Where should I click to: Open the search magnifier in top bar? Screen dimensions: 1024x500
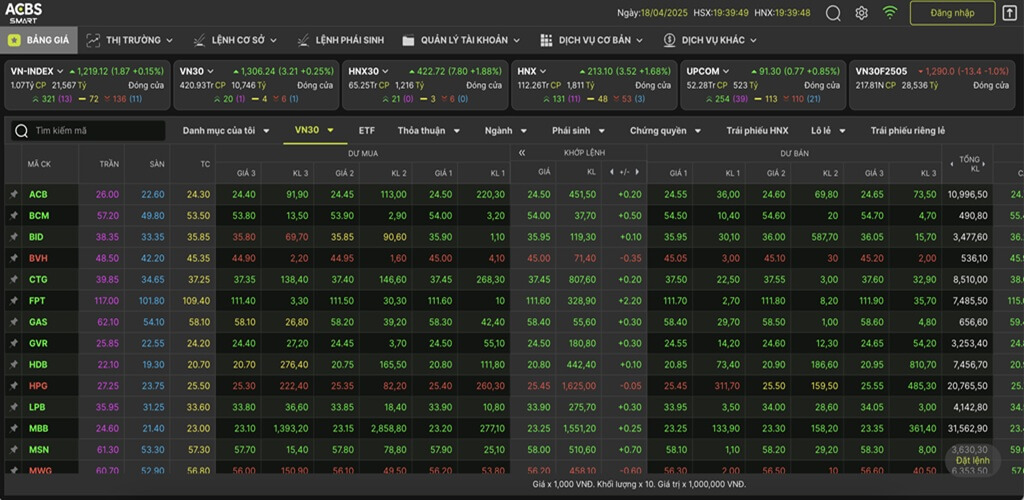833,13
